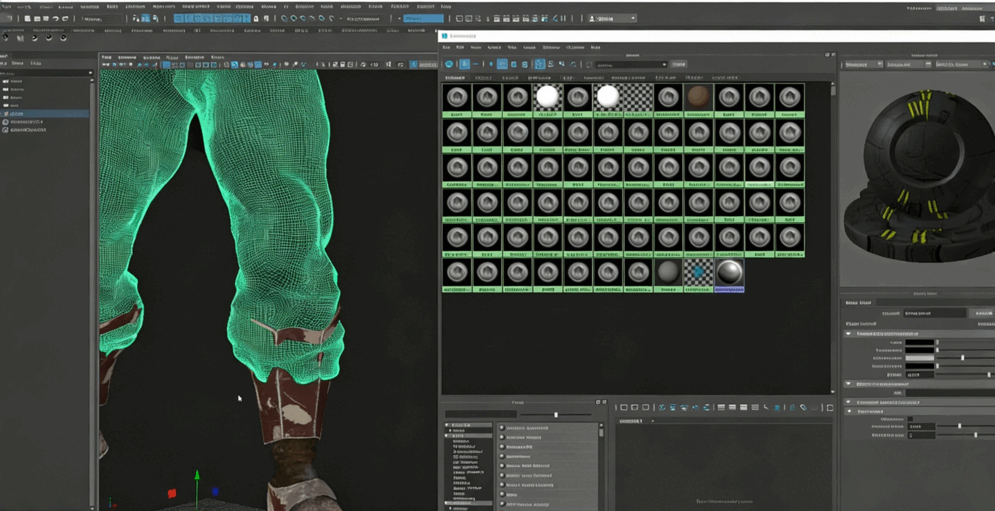The width and height of the screenshot is (995, 511).
Task: Click the first rectangle icon in the work area toolbar
Action: (624, 408)
